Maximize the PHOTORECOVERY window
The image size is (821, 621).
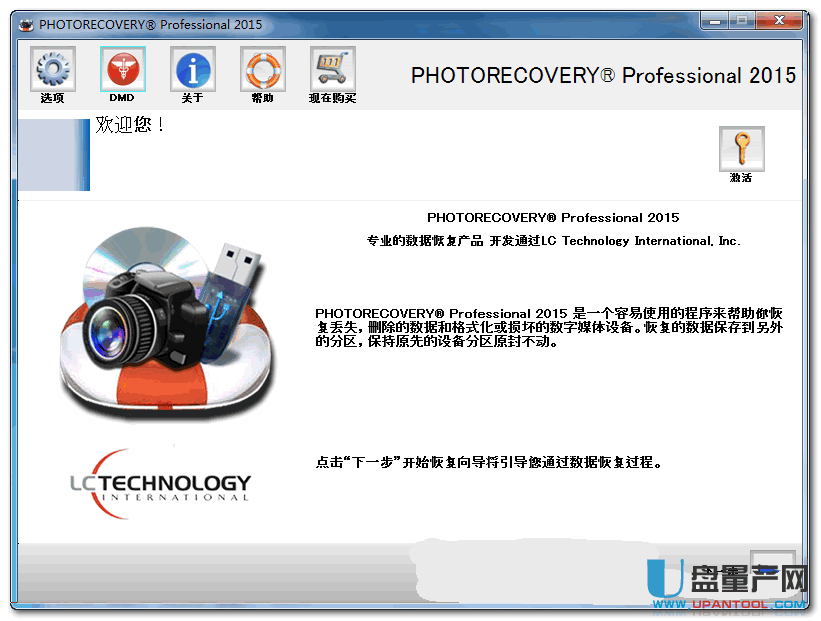[x=742, y=20]
